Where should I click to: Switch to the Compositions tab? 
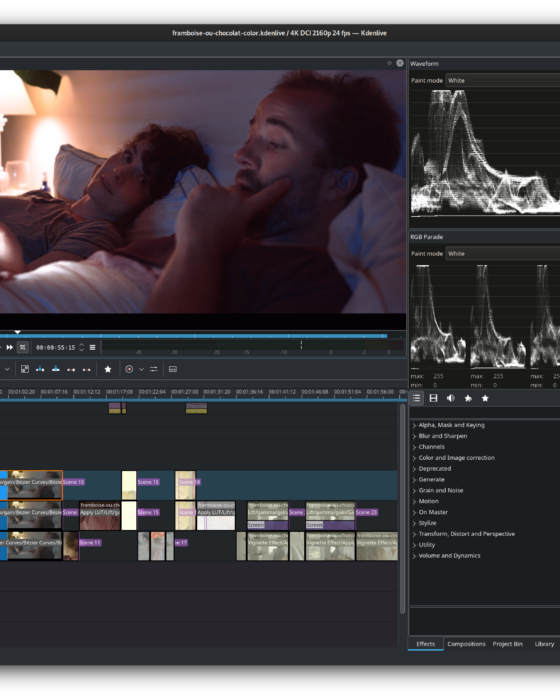[466, 644]
